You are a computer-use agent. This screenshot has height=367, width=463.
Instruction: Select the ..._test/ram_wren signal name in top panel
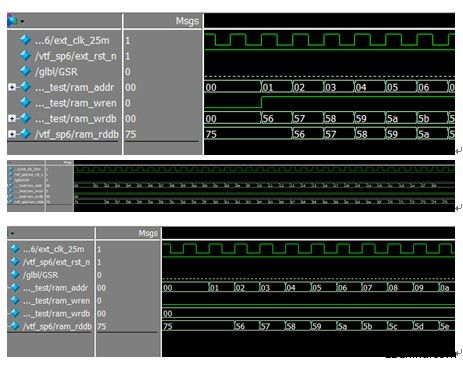[76, 103]
